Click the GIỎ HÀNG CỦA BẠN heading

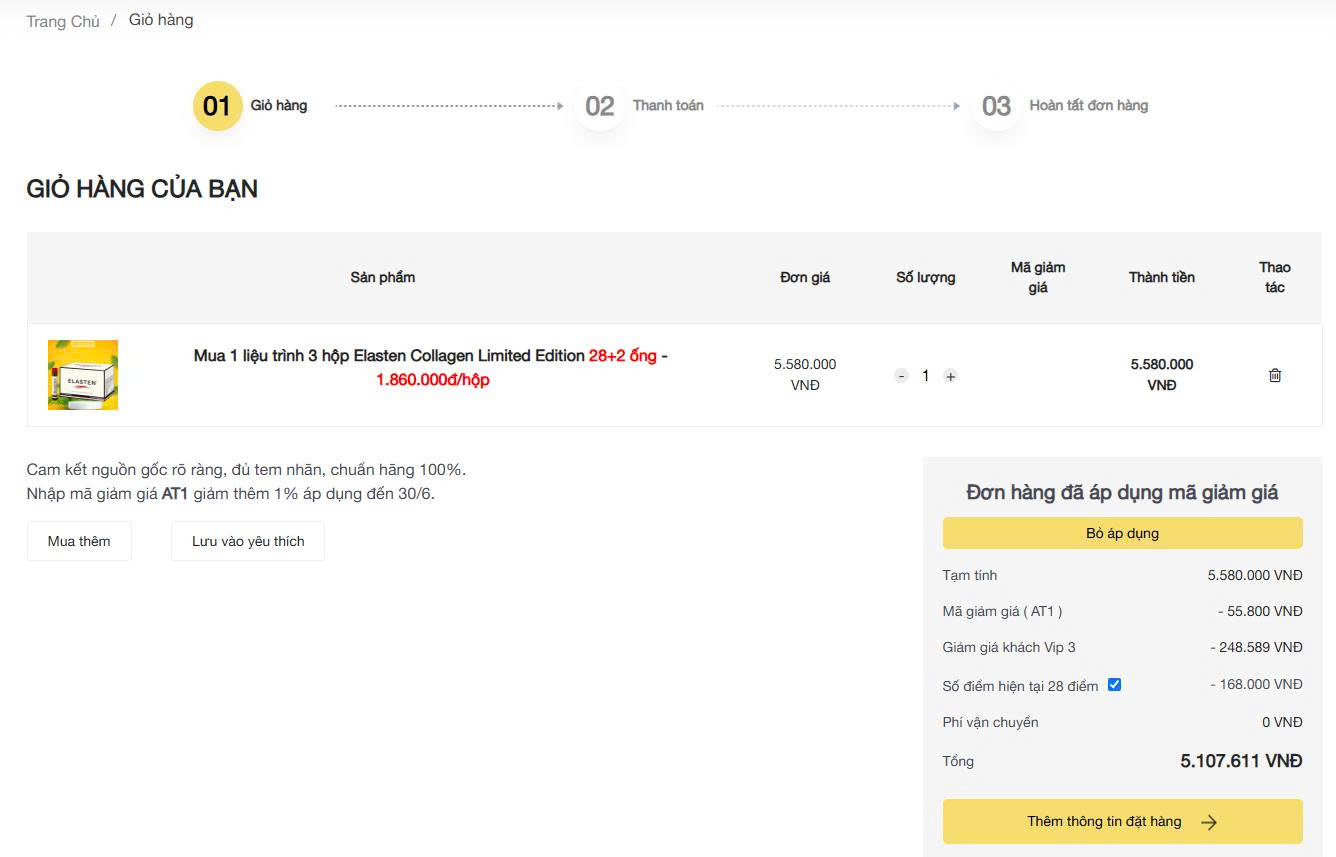pyautogui.click(x=142, y=189)
